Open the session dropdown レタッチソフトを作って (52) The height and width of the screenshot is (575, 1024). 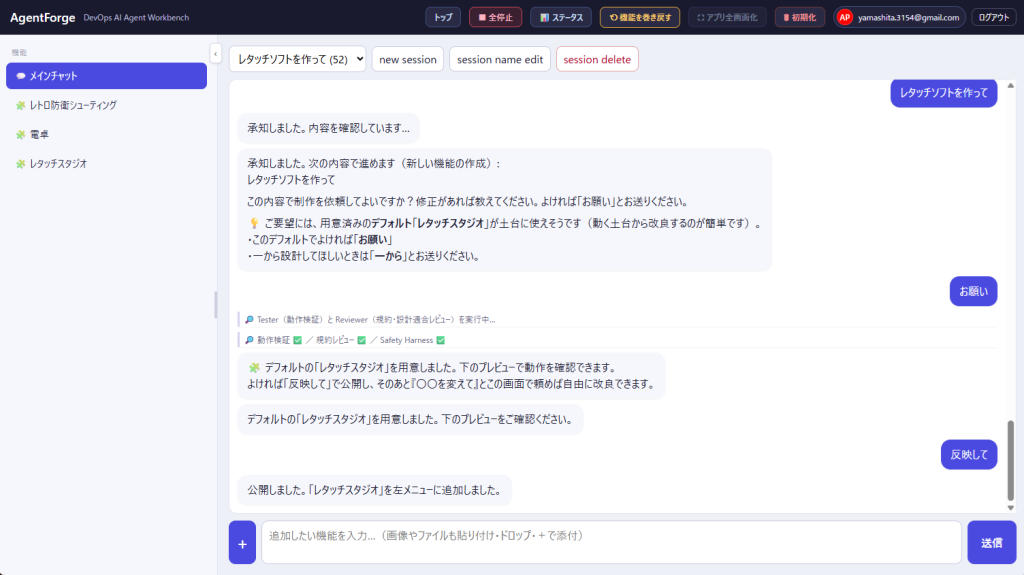click(297, 59)
